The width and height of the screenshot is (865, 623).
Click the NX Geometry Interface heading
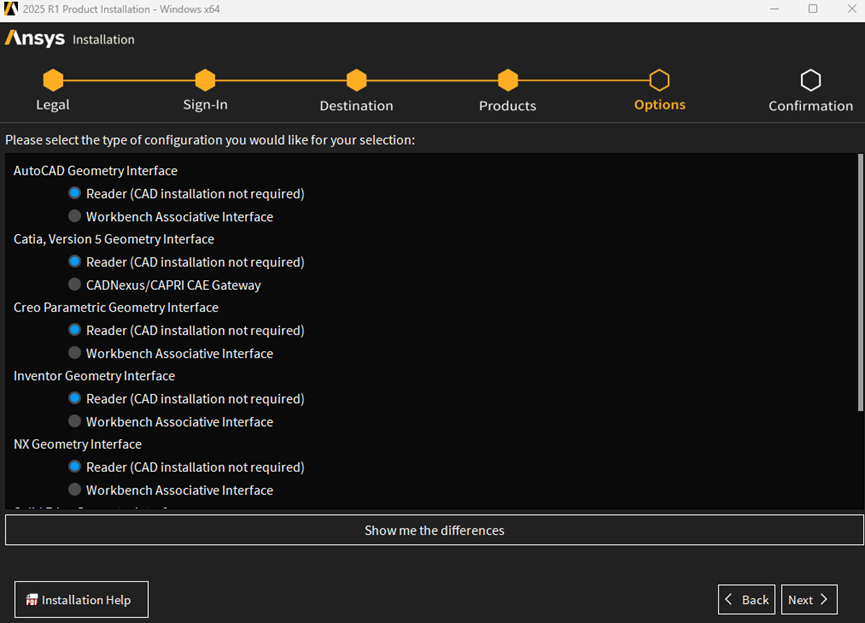pyautogui.click(x=78, y=444)
